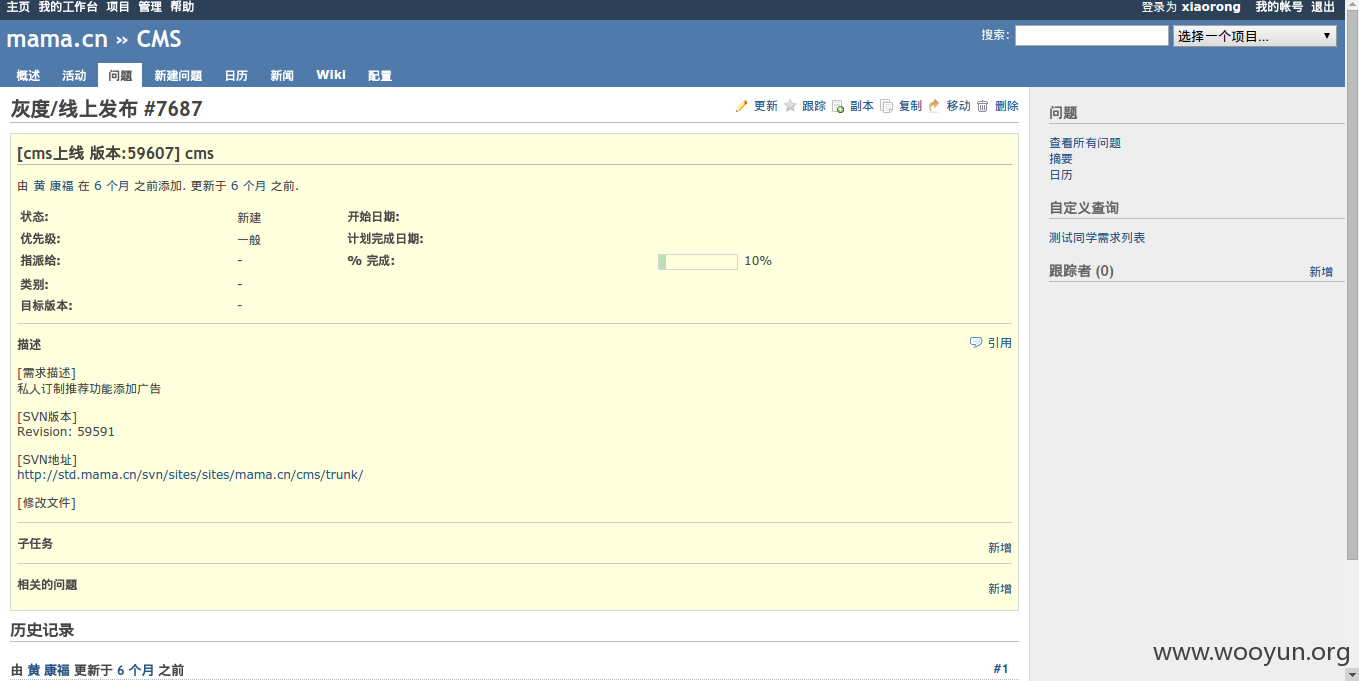Click the 新建 status value
This screenshot has width=1359, height=681.
click(x=249, y=218)
